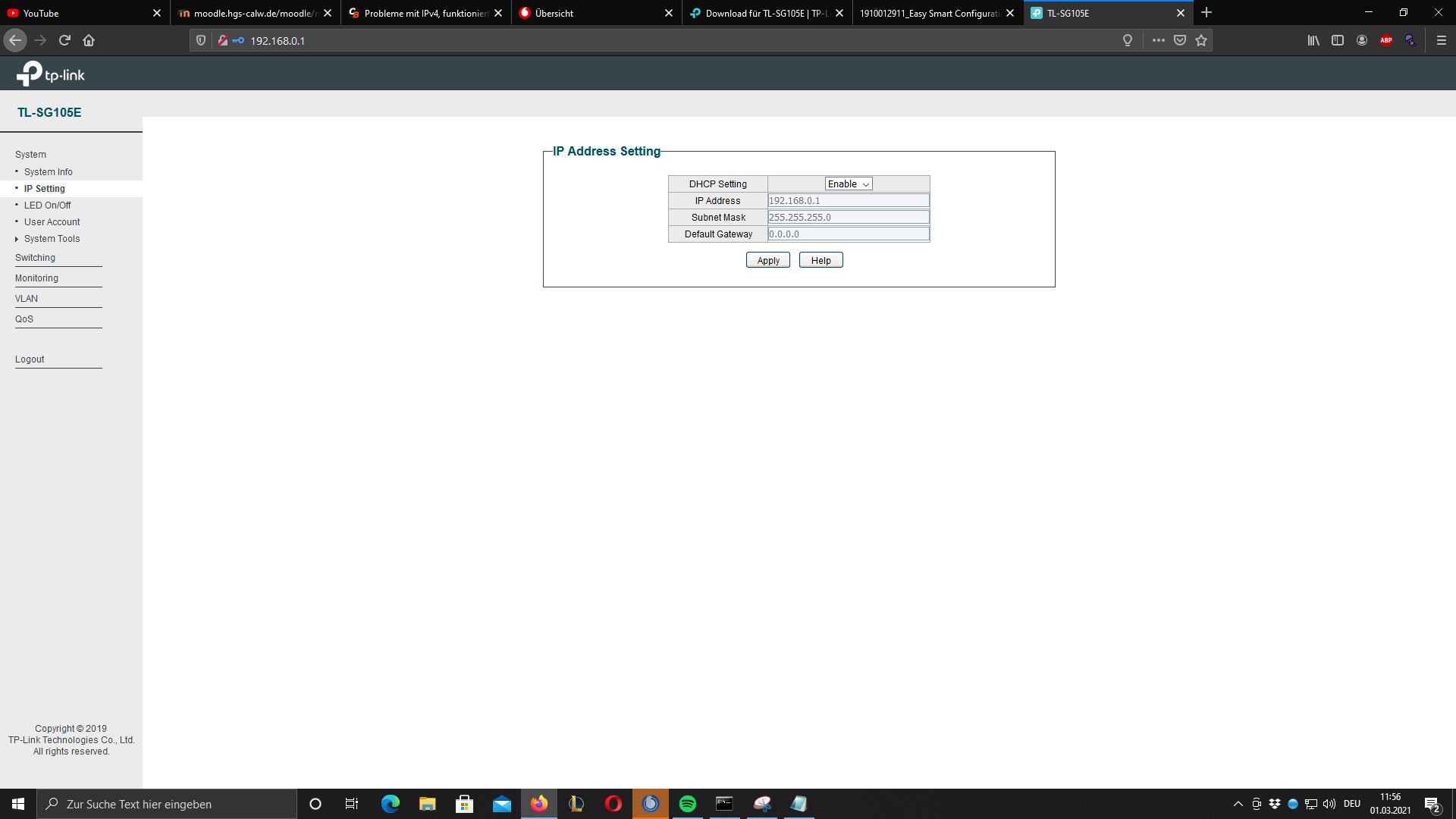This screenshot has width=1456, height=819.
Task: Click the Apply button
Action: pos(767,260)
